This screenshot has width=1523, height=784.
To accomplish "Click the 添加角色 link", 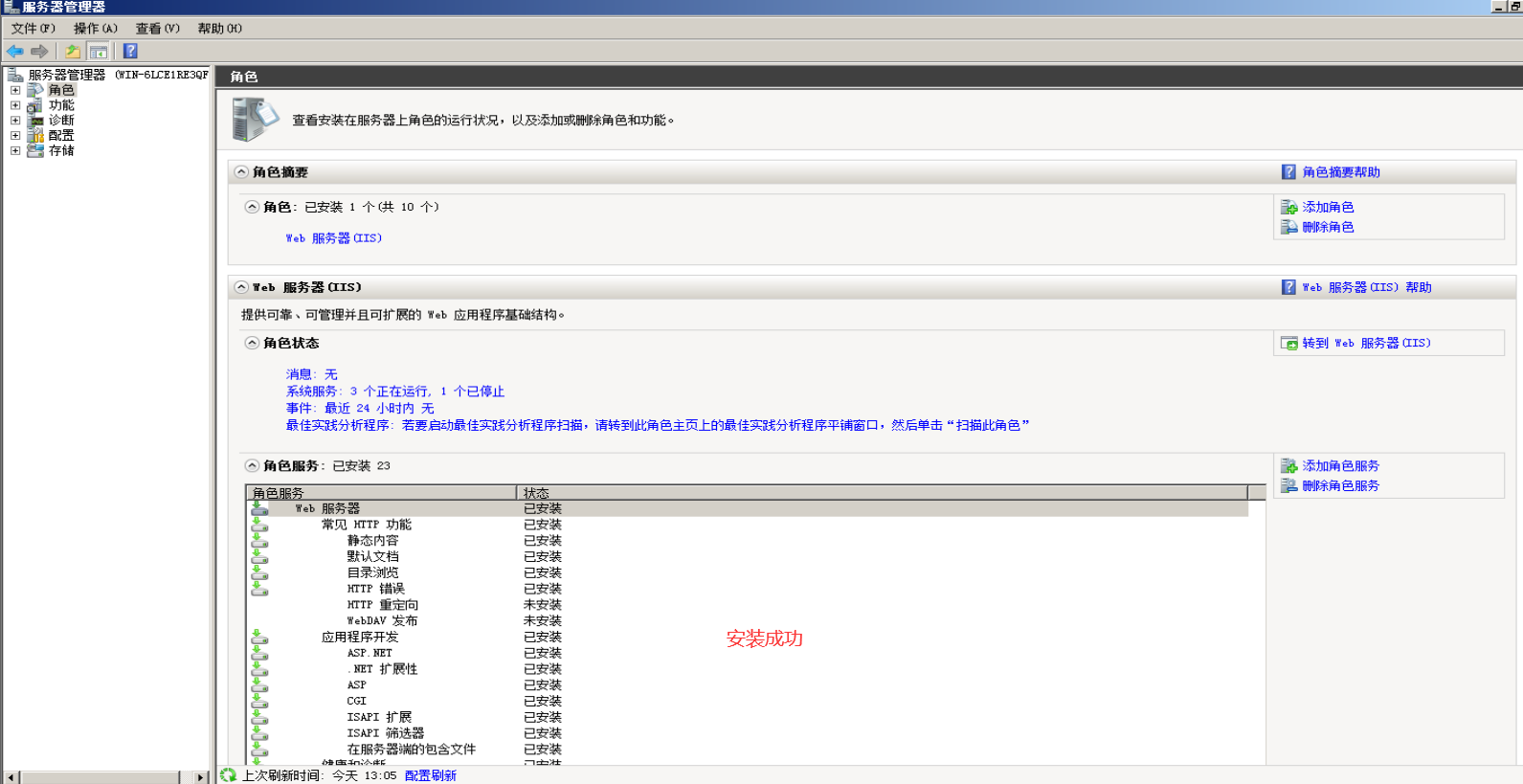I will [x=1328, y=207].
